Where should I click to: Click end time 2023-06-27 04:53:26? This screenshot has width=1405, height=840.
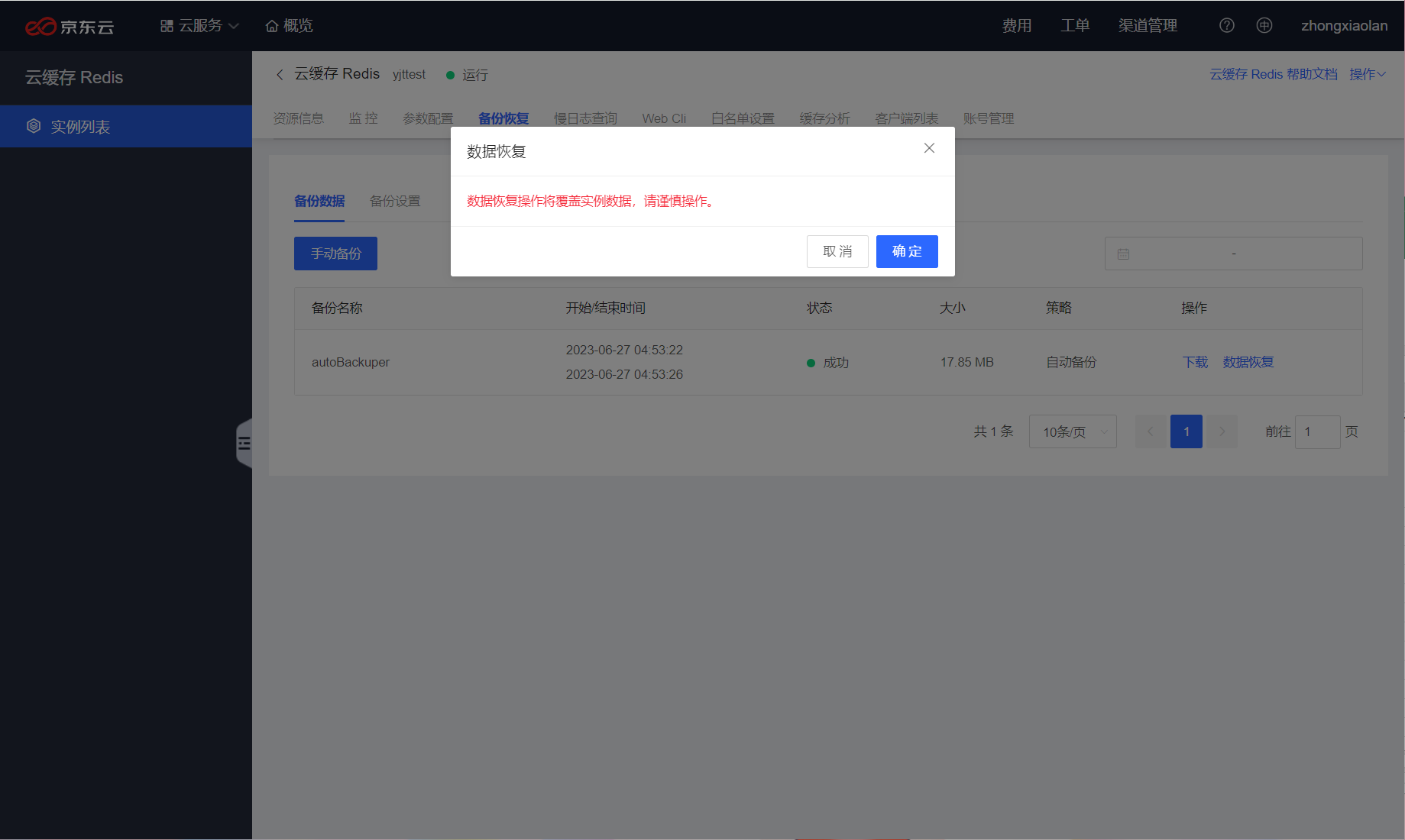(x=624, y=374)
